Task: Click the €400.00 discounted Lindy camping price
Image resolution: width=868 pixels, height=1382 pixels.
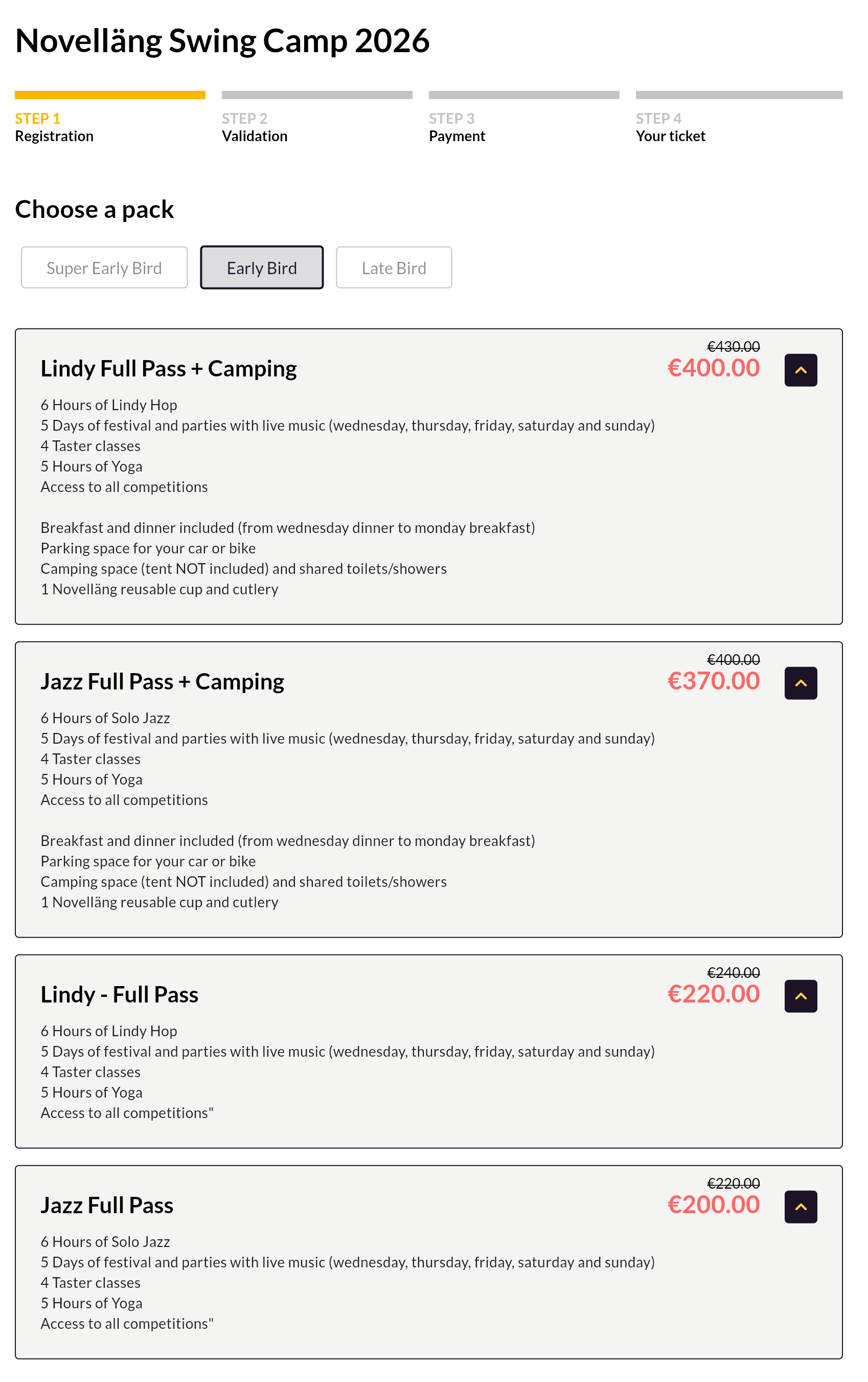Action: (x=713, y=368)
